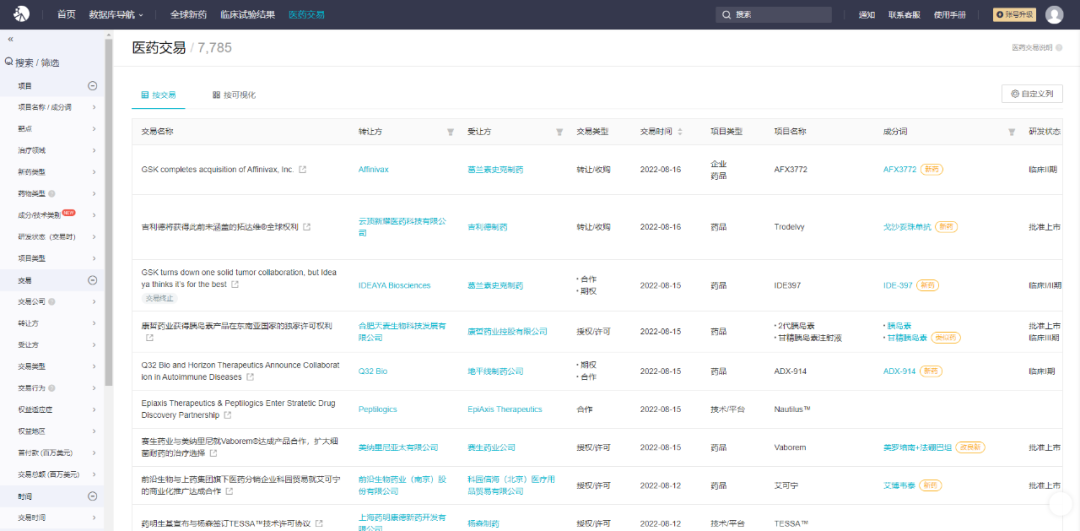Open 临床试验结果 in top navigation
The width and height of the screenshot is (1080, 531).
point(247,14)
